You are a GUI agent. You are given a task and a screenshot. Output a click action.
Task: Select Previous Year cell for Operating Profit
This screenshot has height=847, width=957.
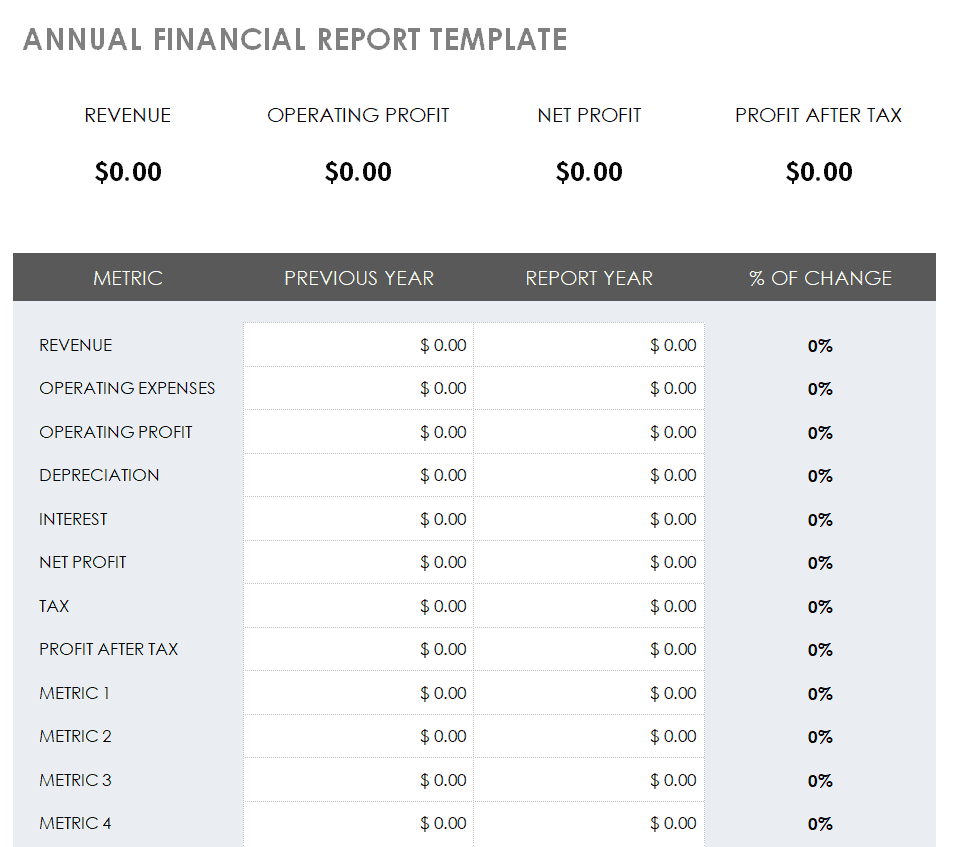(359, 432)
